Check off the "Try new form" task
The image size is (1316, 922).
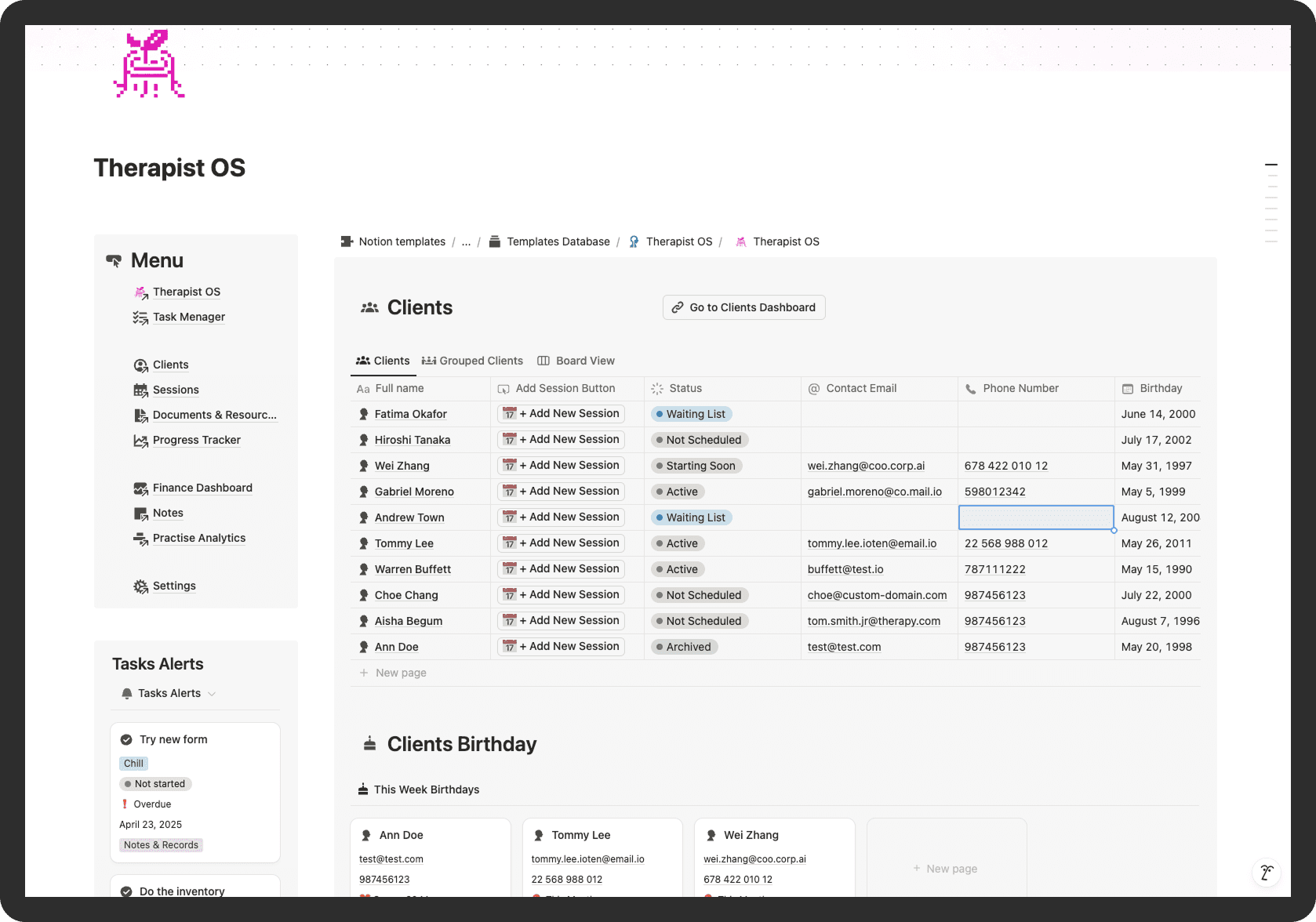click(126, 738)
